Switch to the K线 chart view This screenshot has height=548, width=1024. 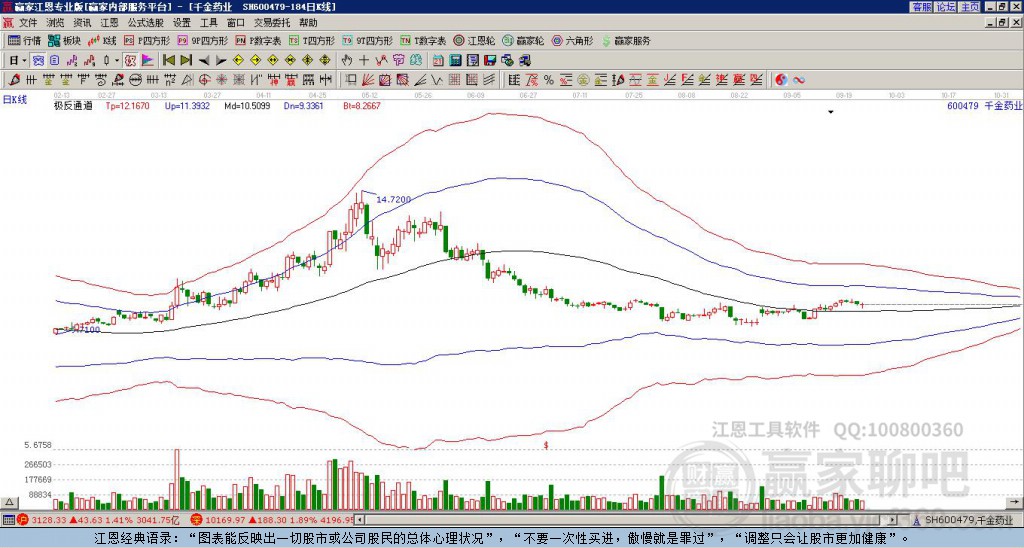102,40
